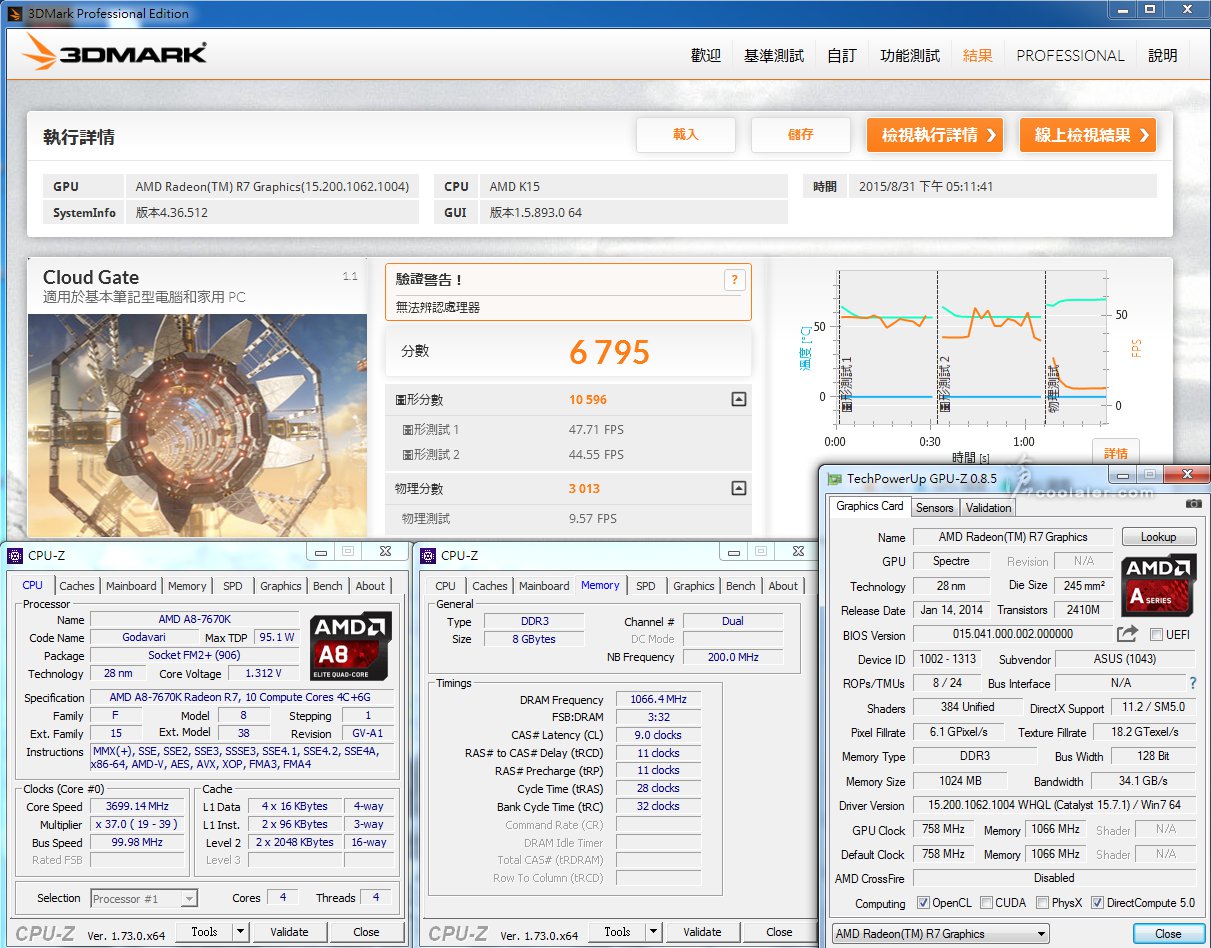Click the Lookup button in GPU-Z
Image resolution: width=1211 pixels, height=948 pixels.
[1158, 537]
